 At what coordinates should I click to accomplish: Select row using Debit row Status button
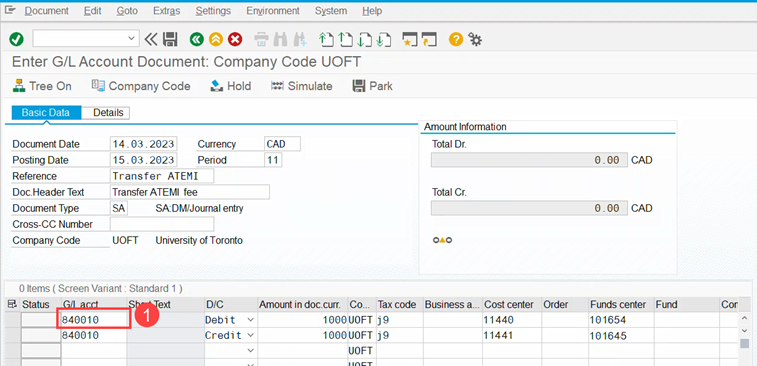pyautogui.click(x=41, y=320)
